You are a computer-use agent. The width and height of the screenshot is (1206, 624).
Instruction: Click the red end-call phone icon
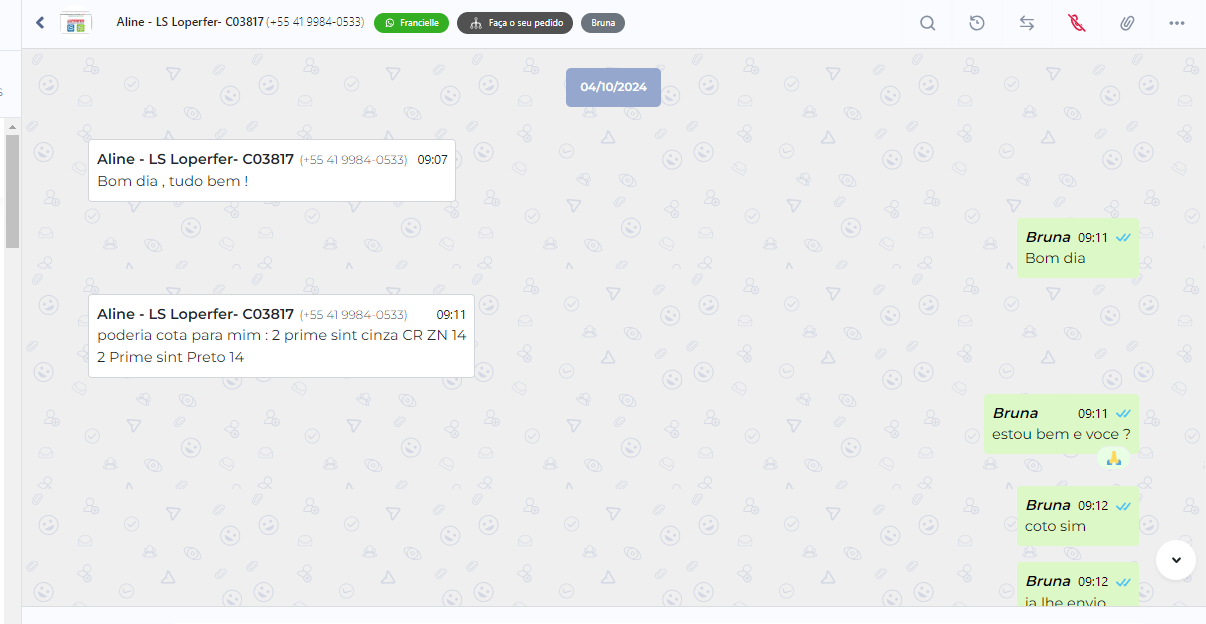tap(1077, 23)
